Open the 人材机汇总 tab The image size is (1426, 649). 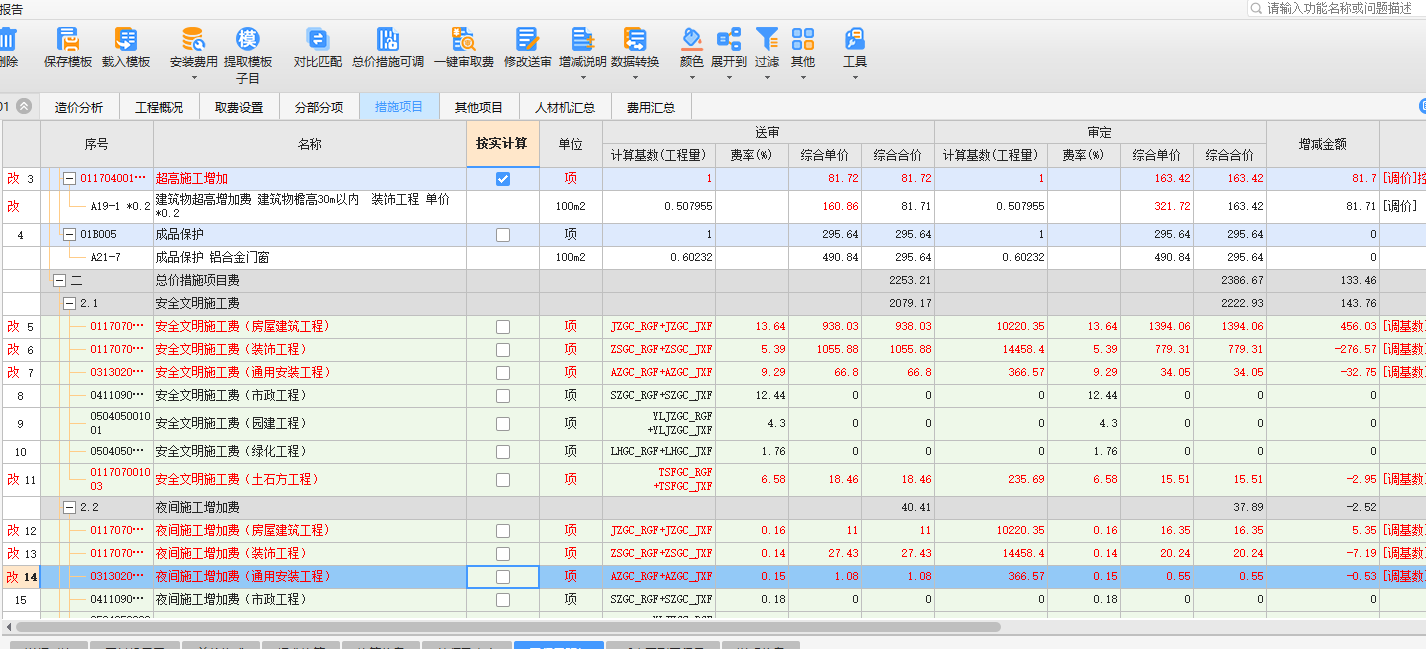[x=565, y=107]
